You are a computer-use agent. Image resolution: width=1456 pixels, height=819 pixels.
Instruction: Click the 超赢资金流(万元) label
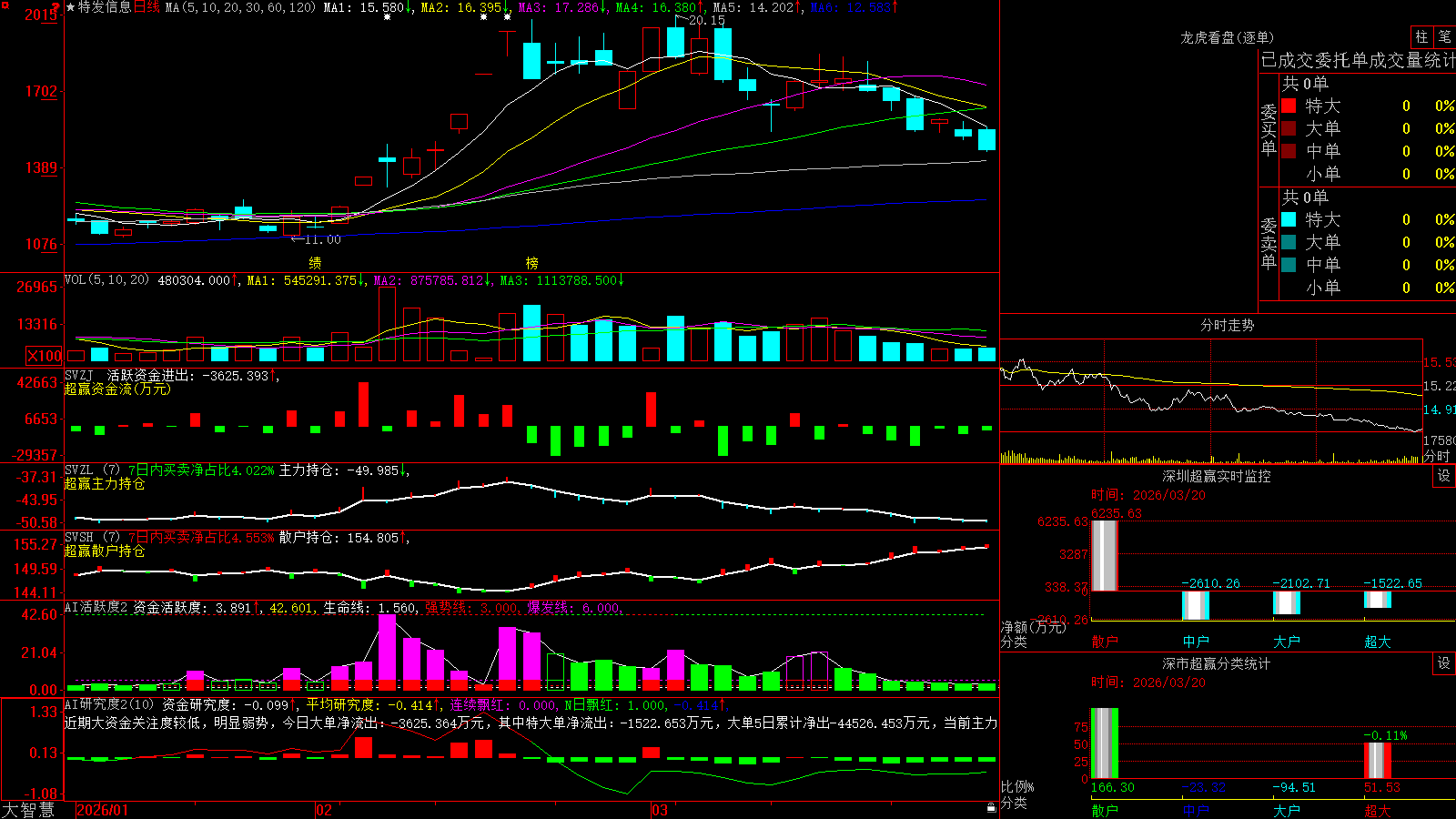click(117, 389)
